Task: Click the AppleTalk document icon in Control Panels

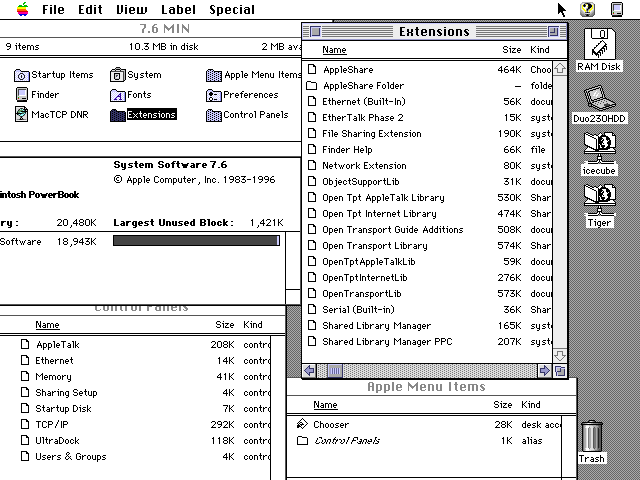Action: click(x=25, y=344)
